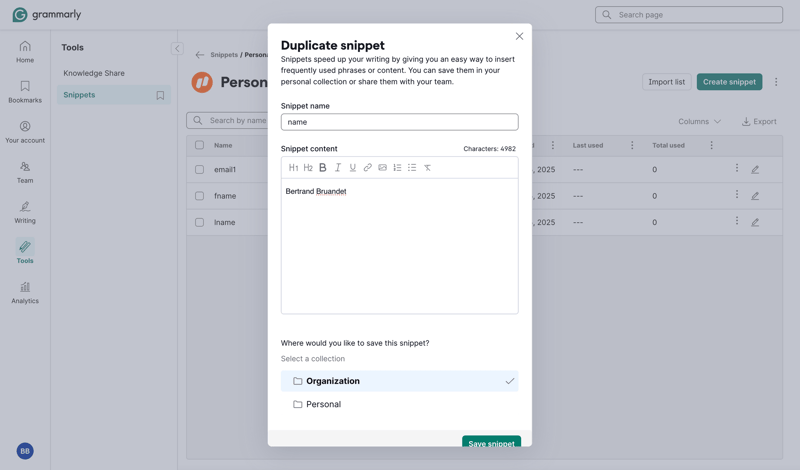
Task: Apply Heading 2 formatting in snippet toolbar
Action: pyautogui.click(x=308, y=167)
